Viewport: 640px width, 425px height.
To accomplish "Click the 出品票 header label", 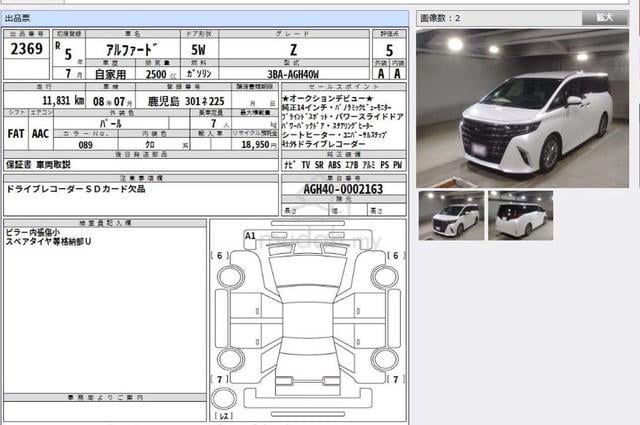I will [18, 18].
